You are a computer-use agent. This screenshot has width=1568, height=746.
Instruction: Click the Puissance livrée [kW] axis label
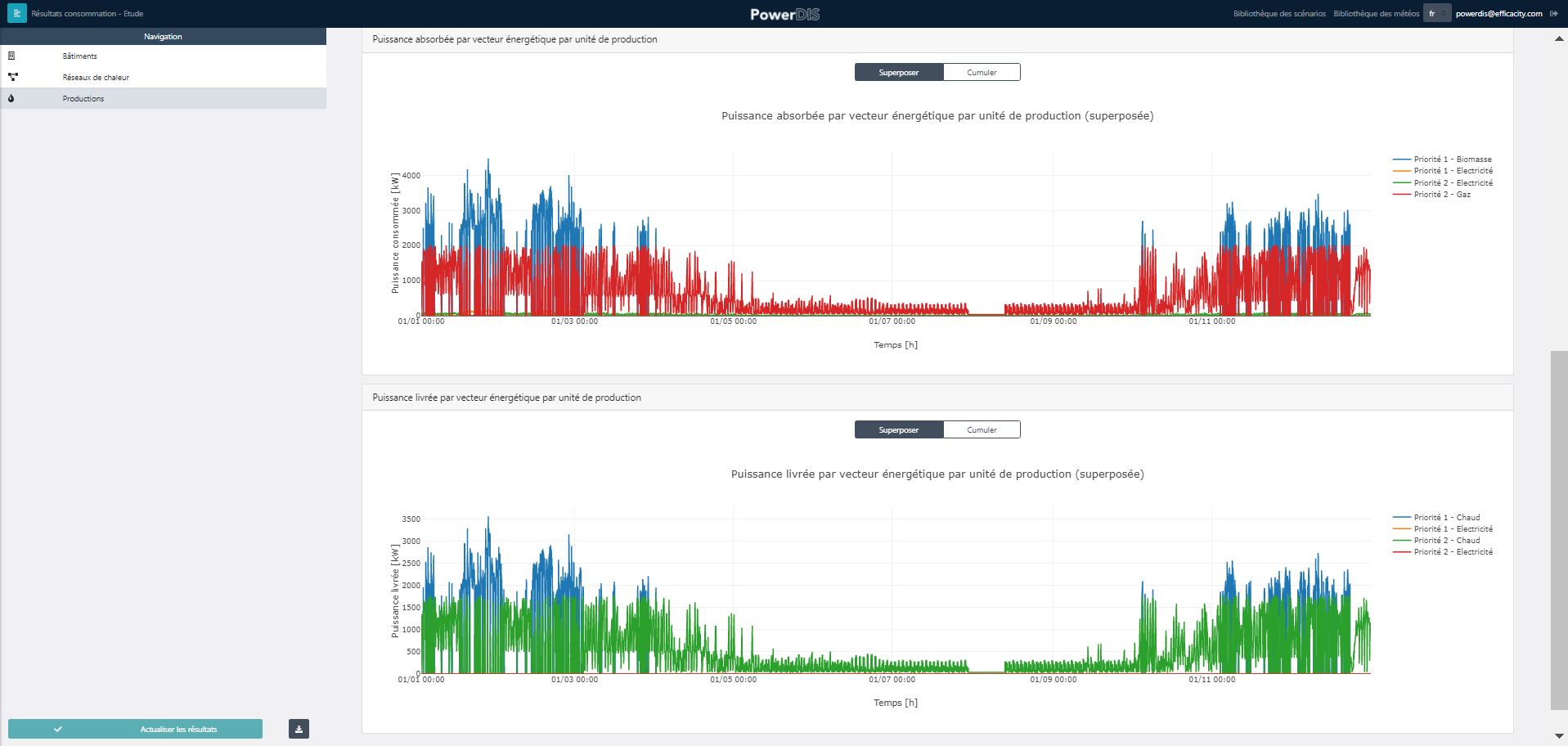tap(395, 591)
